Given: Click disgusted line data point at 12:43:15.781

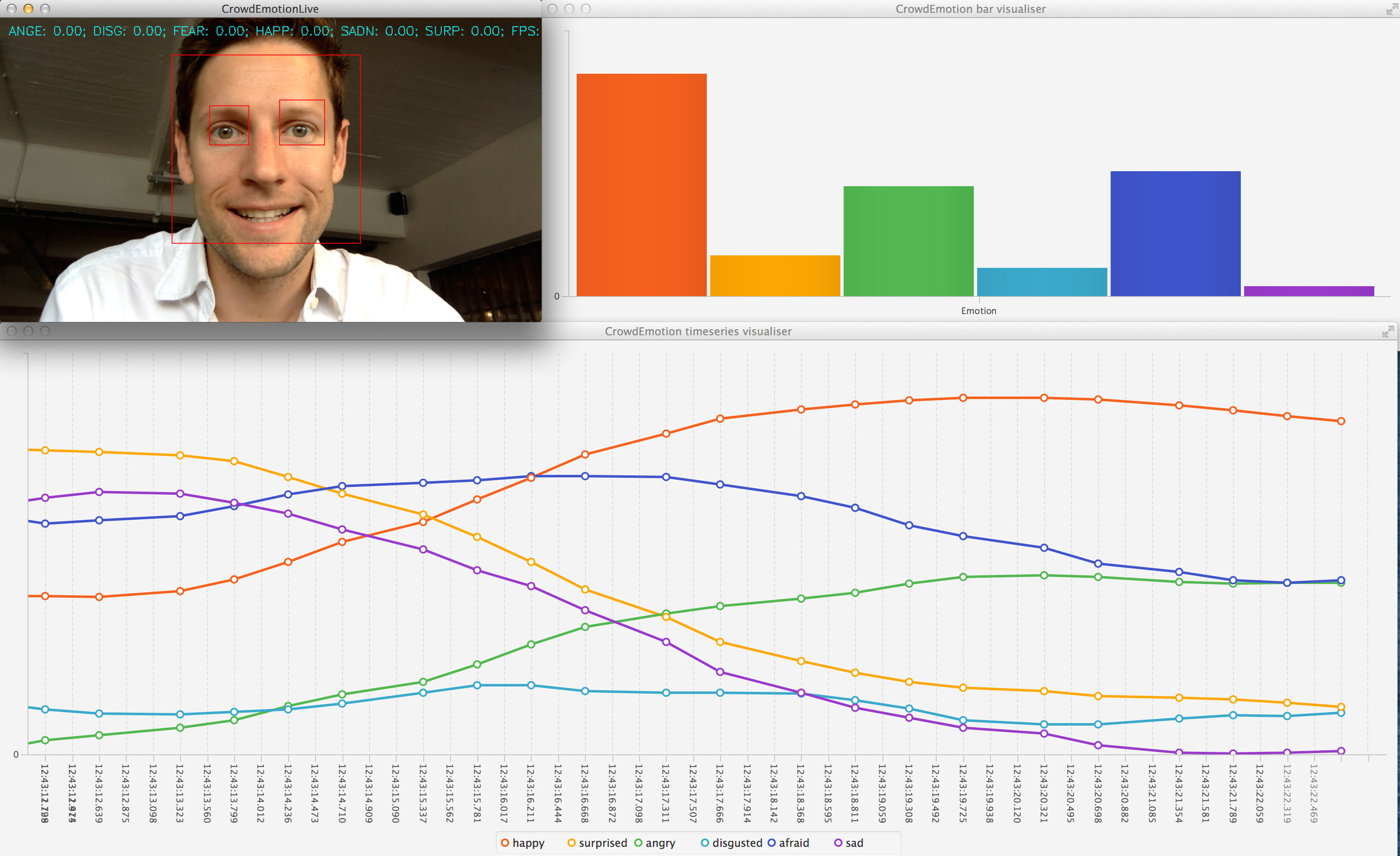Looking at the screenshot, I should click(477, 685).
